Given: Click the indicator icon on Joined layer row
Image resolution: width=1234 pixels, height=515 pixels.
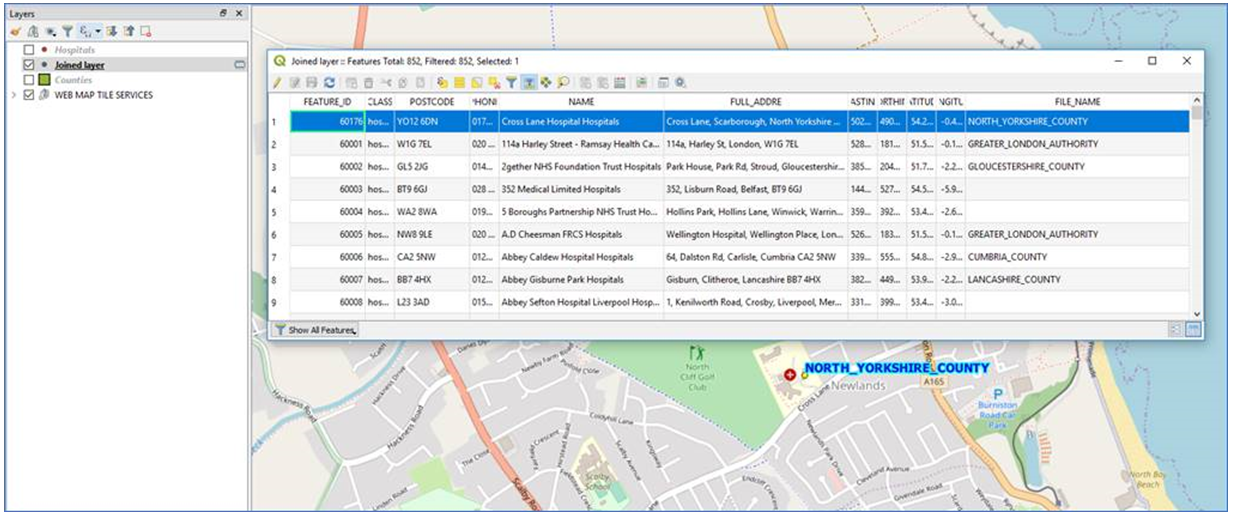Looking at the screenshot, I should pyautogui.click(x=239, y=65).
